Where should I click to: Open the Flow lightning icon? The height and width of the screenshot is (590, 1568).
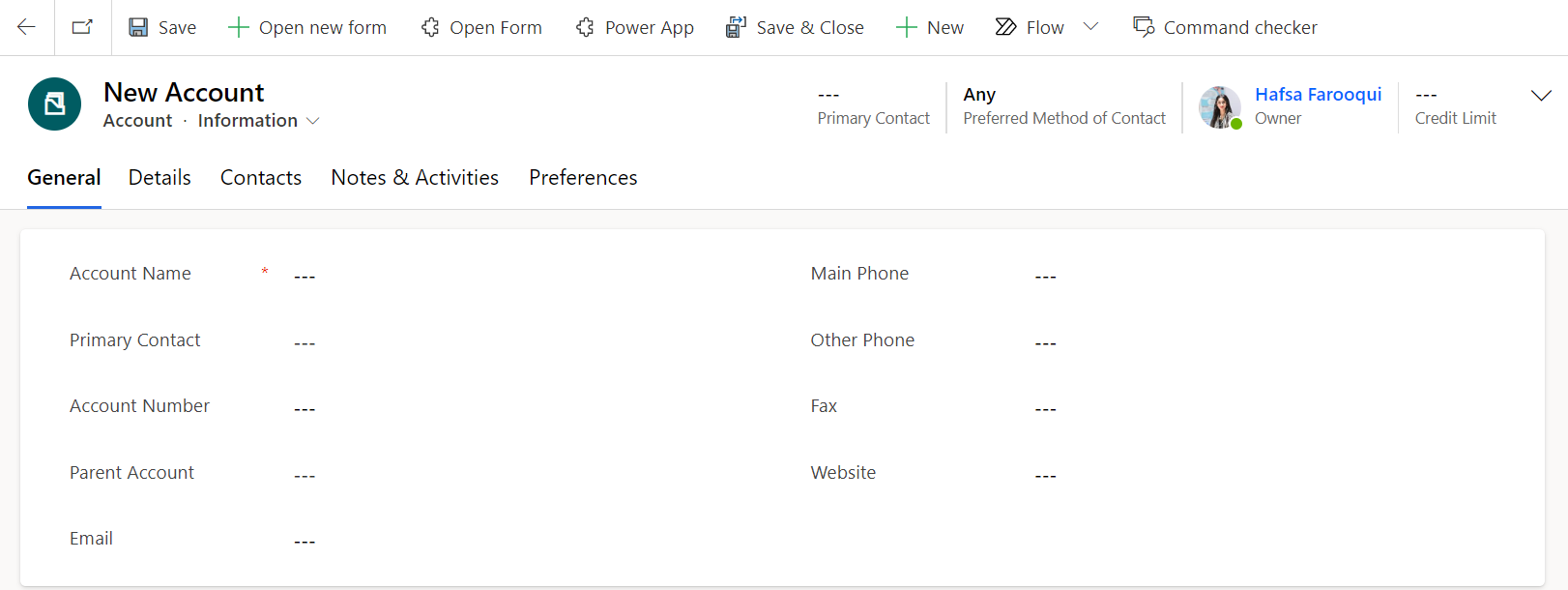[x=1005, y=27]
